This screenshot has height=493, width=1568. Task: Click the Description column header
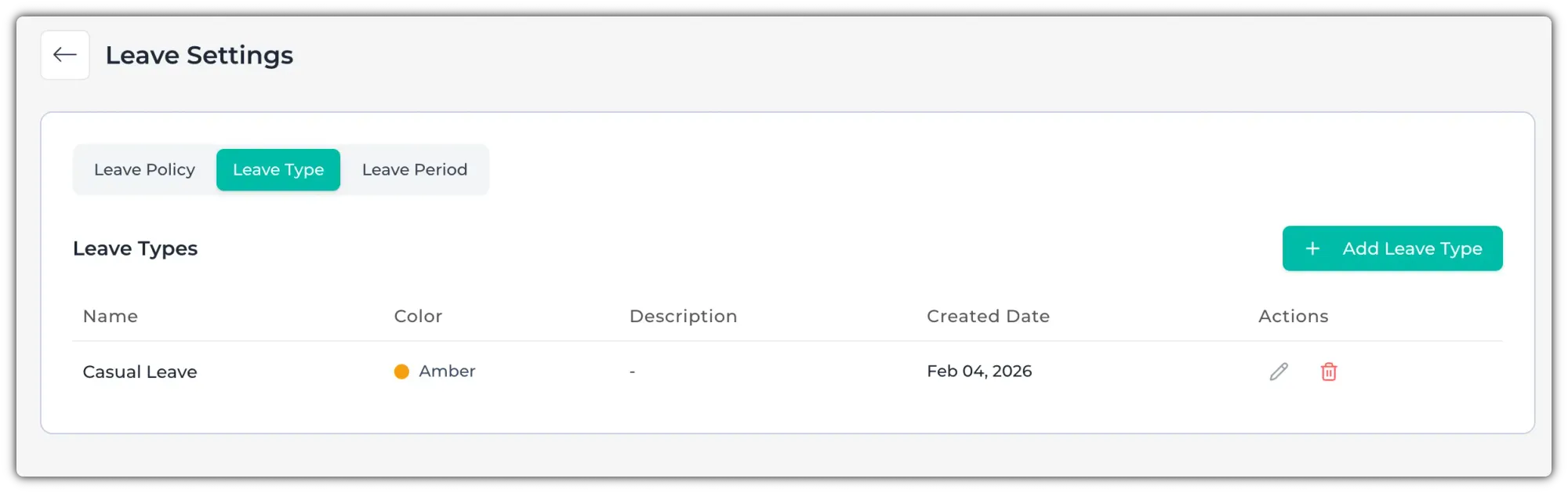683,316
